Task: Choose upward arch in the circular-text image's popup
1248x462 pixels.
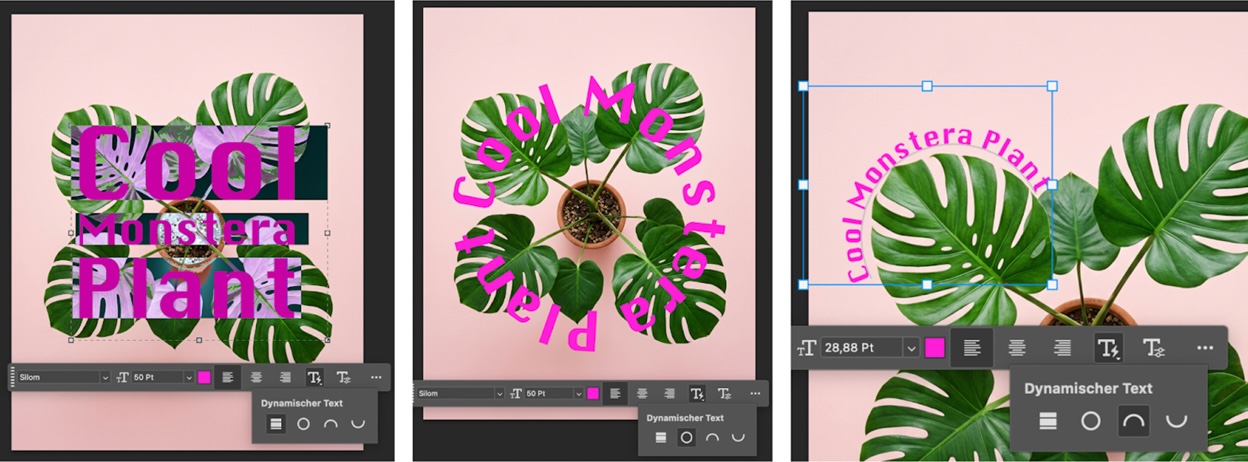Action: coord(712,437)
